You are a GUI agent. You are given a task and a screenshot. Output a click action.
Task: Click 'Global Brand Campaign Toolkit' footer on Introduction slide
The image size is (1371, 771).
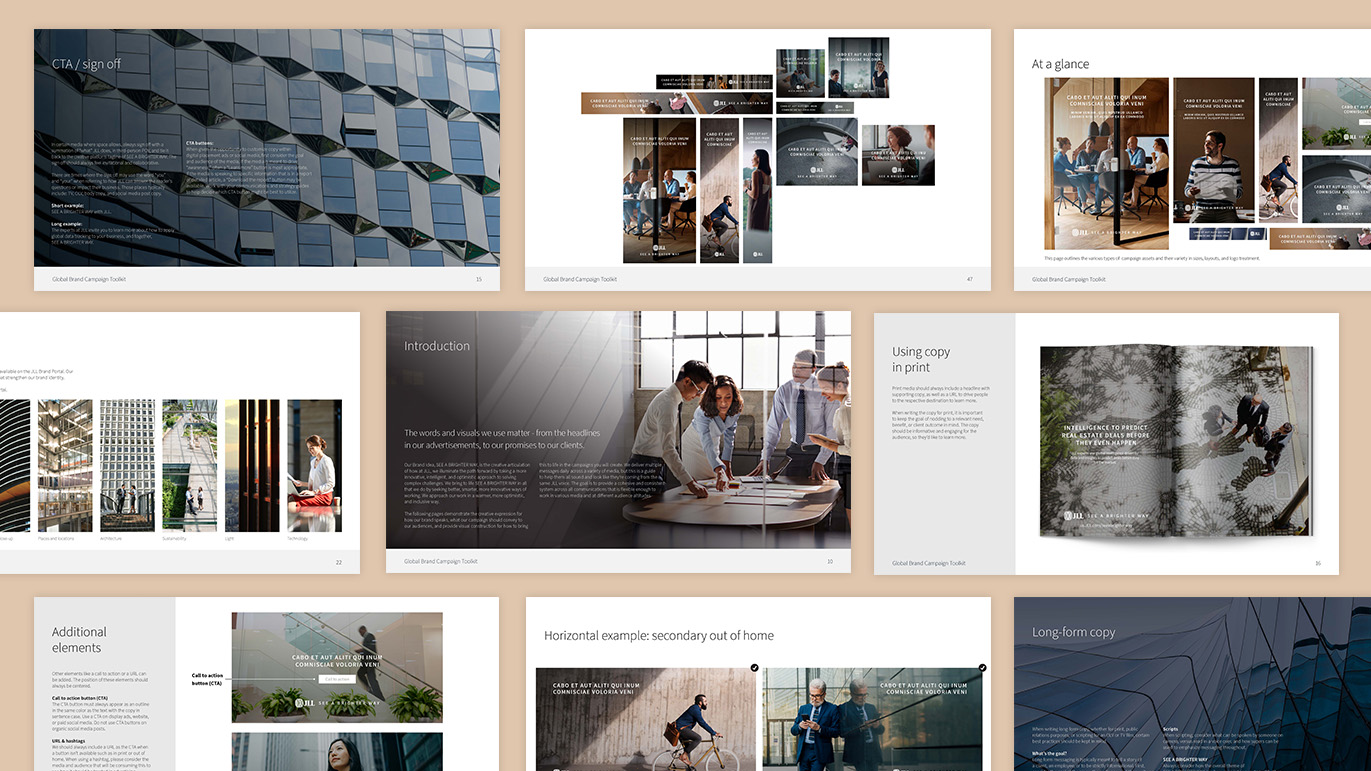[x=441, y=562]
